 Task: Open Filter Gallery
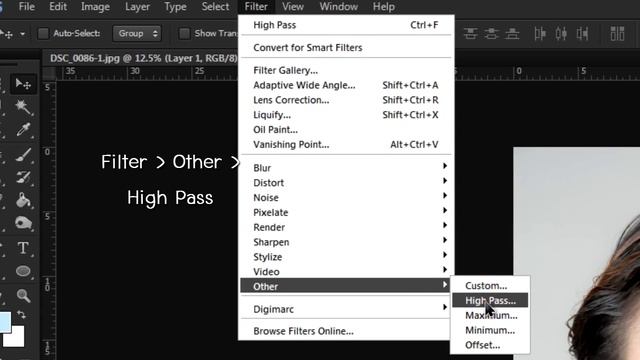coord(346,70)
